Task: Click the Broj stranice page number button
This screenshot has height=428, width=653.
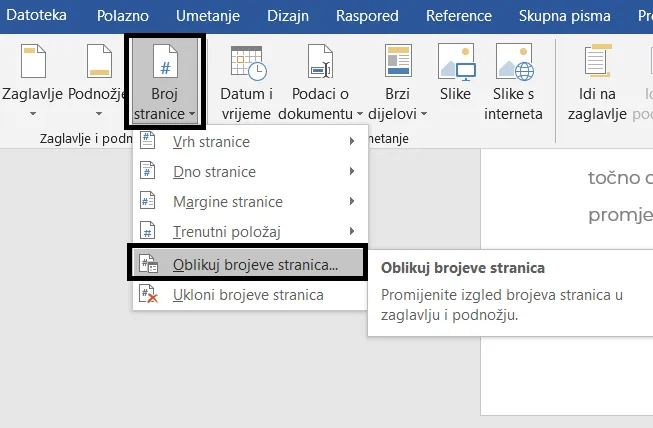Action: tap(165, 81)
